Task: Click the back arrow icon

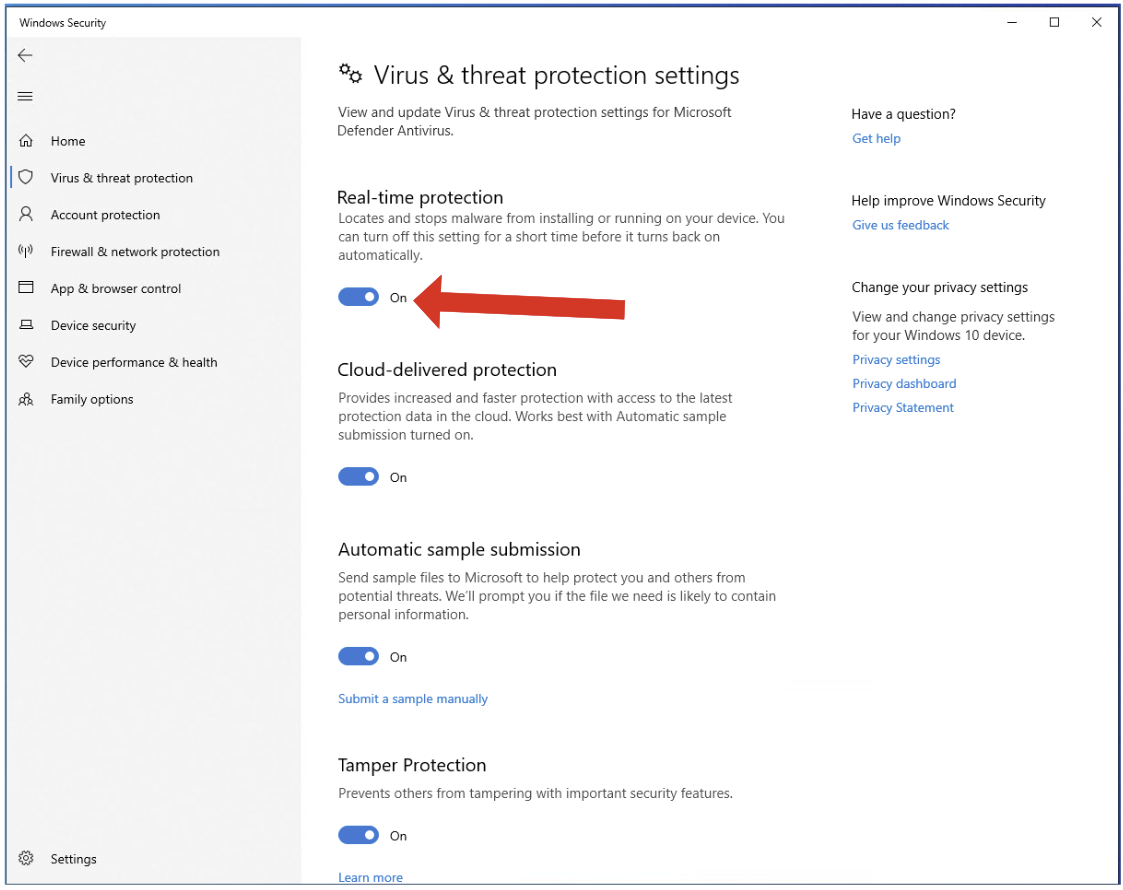Action: [x=25, y=56]
